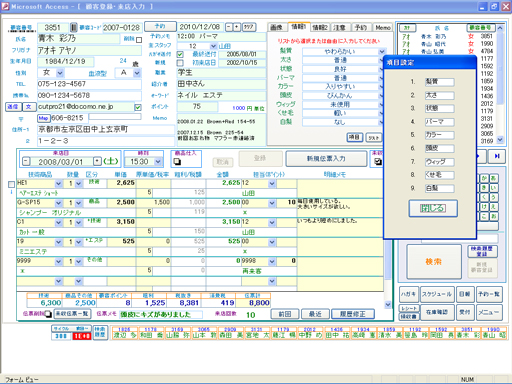Click the slip detail scrollbar down arrow
Image resolution: width=512 pixels, height=384 pixels.
point(388,304)
